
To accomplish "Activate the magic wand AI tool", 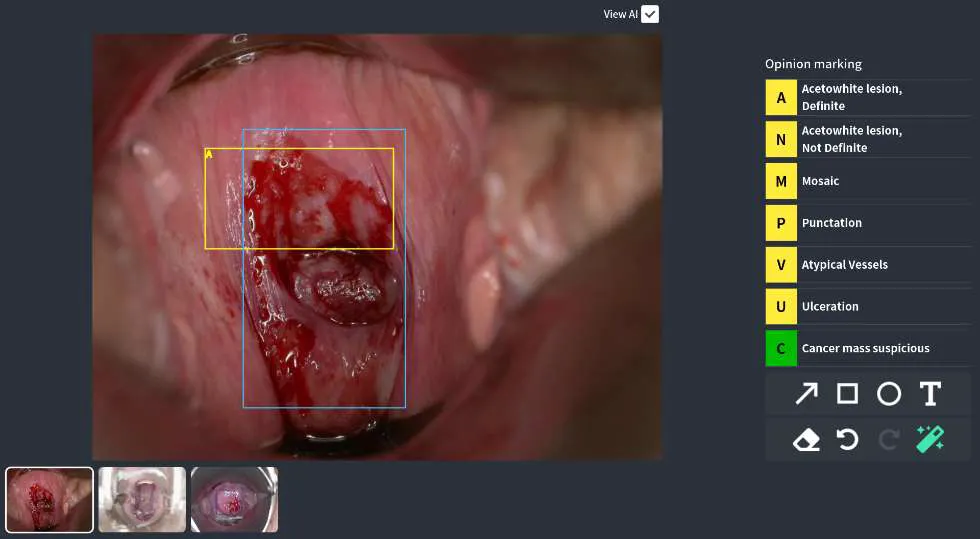I will point(930,439).
